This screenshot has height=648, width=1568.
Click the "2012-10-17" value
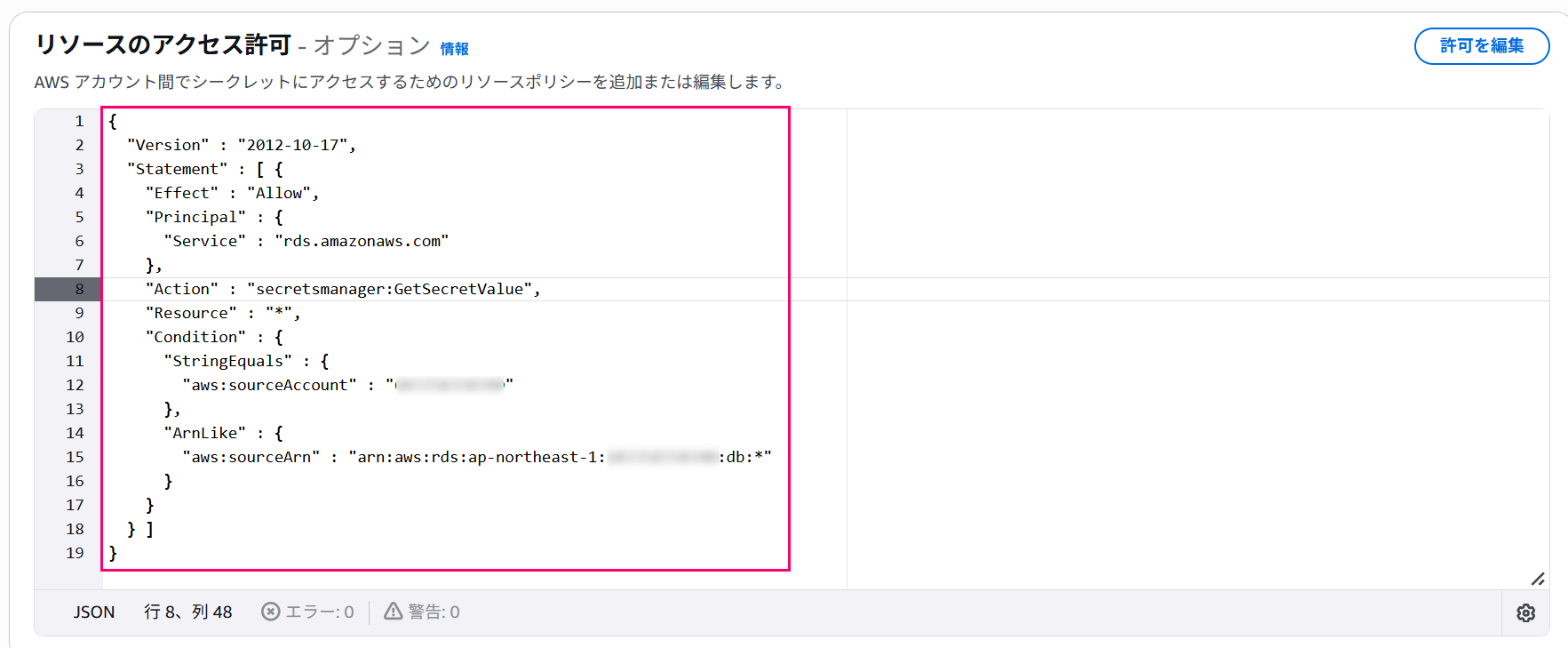pos(292,145)
